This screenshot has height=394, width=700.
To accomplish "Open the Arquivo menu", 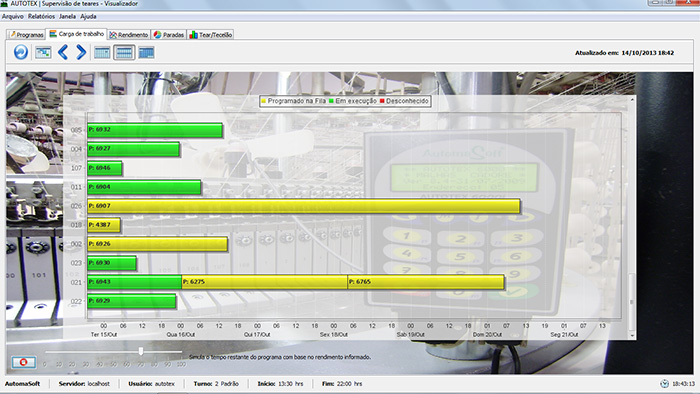I will tap(12, 17).
